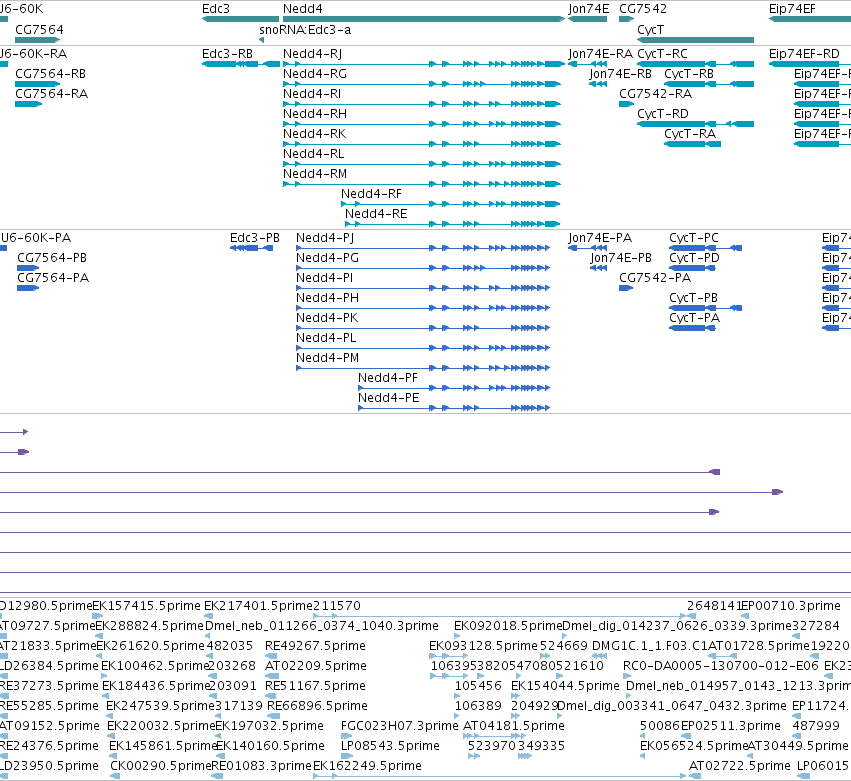Open the CG7542-RA transcript label
Viewport: 851px width, 781px height.
655,94
